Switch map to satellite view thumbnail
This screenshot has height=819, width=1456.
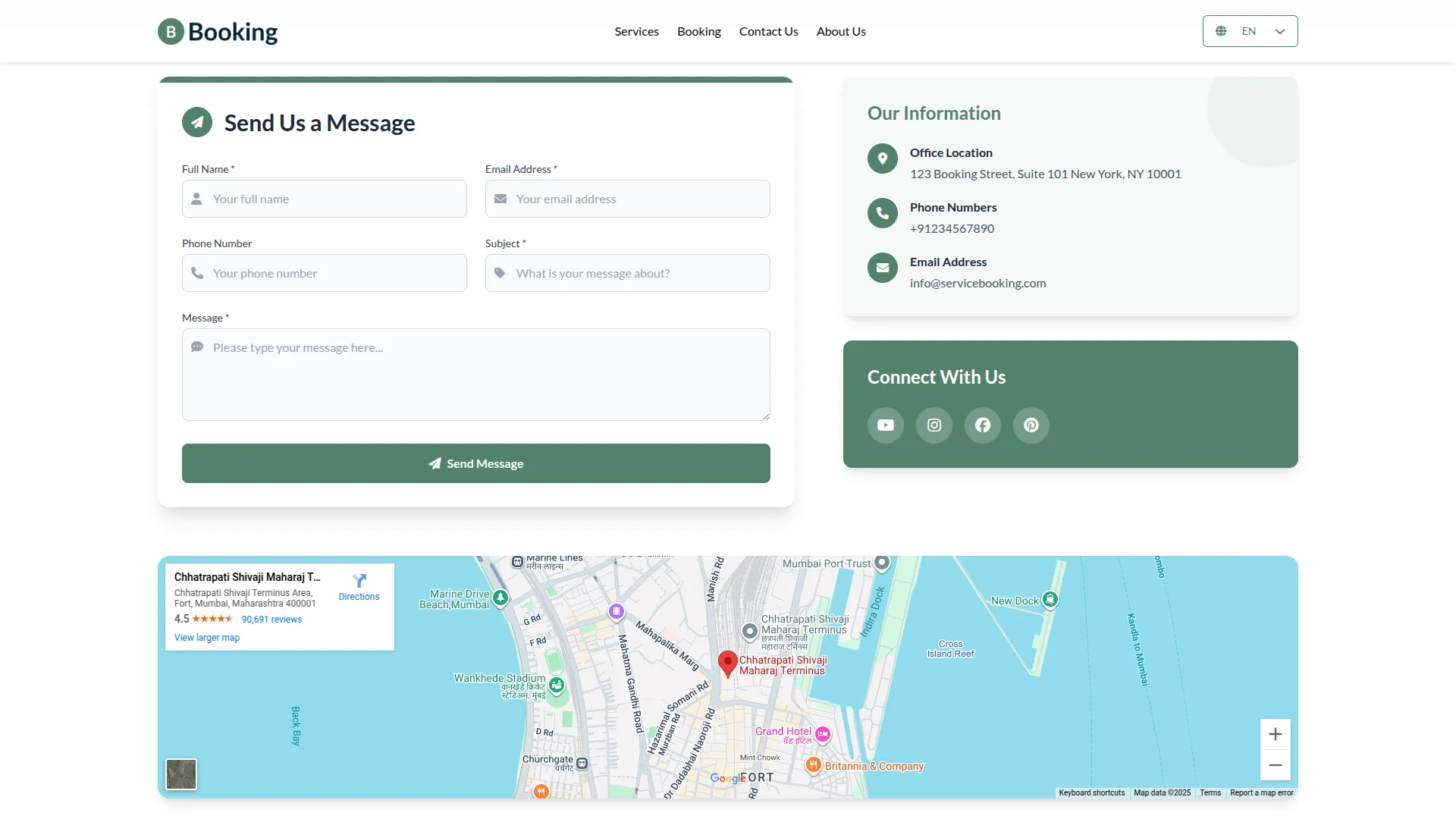[x=181, y=774]
